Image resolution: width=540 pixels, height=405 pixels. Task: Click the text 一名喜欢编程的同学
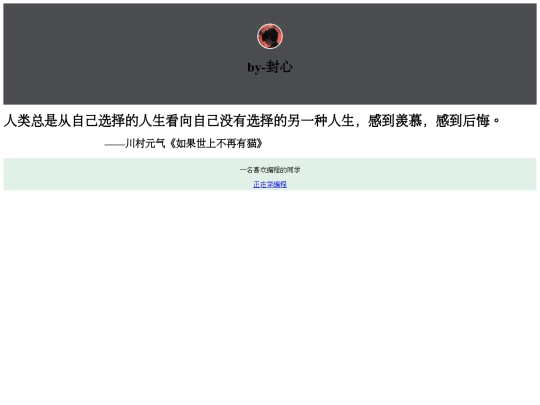[x=270, y=170]
